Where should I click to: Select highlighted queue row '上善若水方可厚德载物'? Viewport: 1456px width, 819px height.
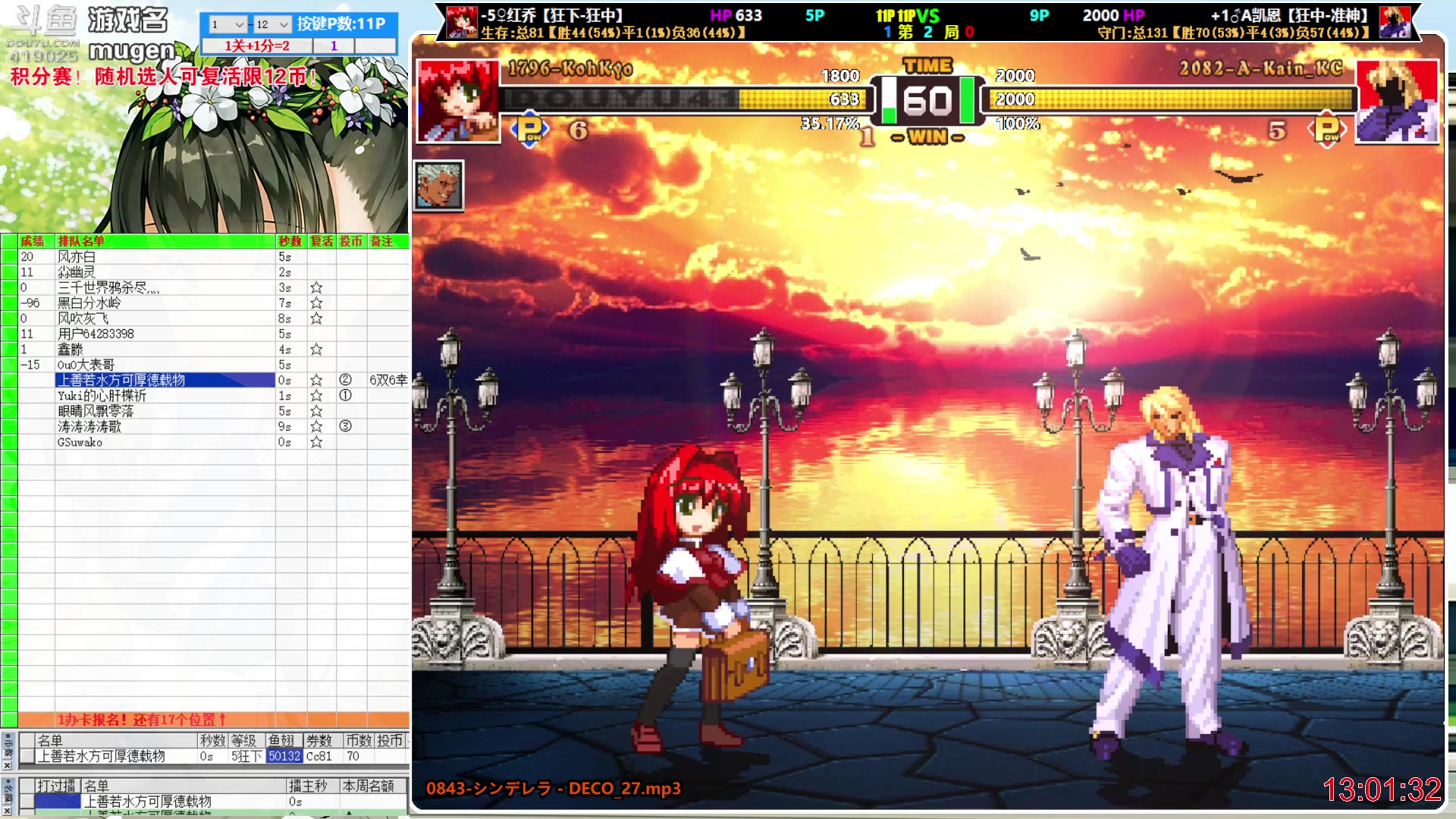[165, 381]
